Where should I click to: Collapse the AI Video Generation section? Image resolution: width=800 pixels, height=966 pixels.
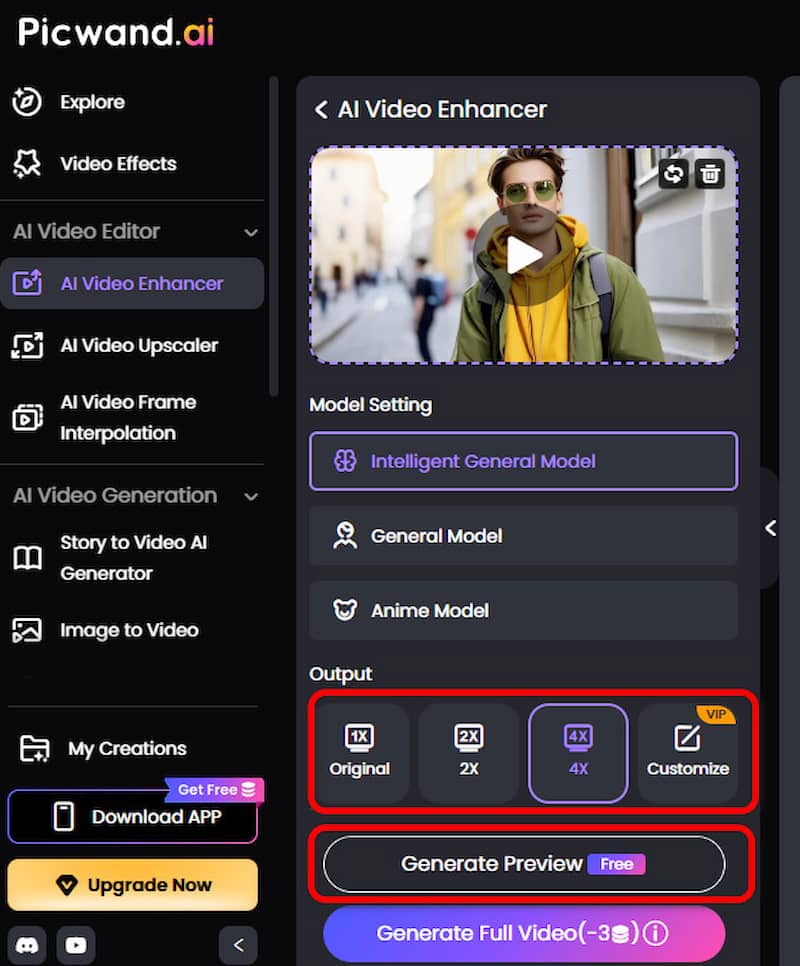pos(251,497)
